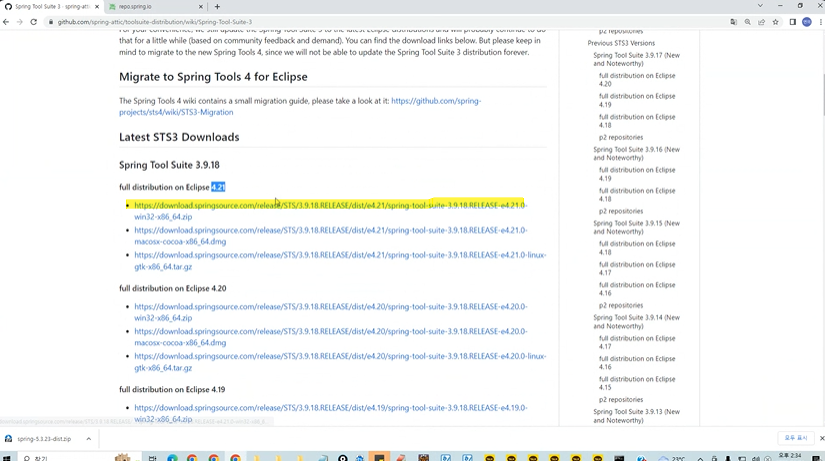Open p2 repositories under STS 3.9.14

[621, 399]
